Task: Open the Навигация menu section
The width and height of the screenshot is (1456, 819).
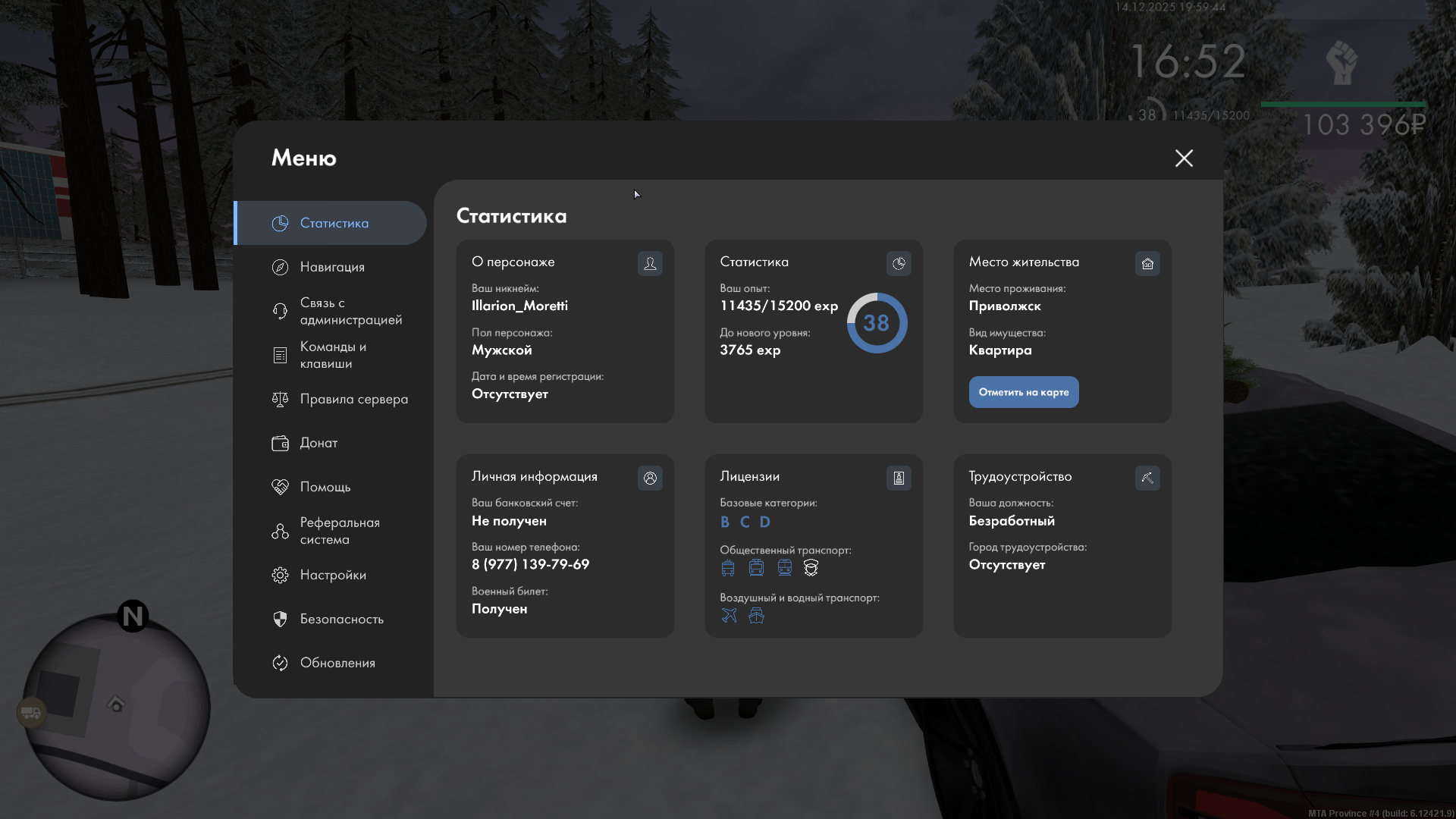Action: coord(332,267)
